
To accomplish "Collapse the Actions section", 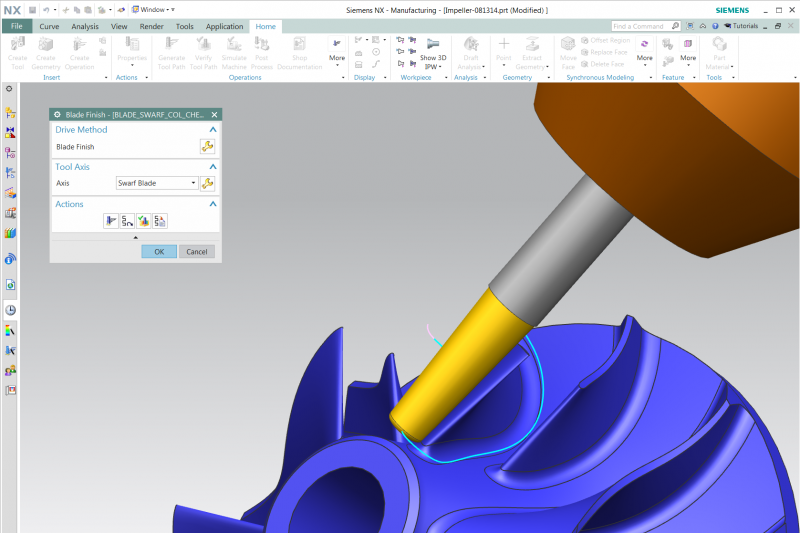I will point(213,204).
